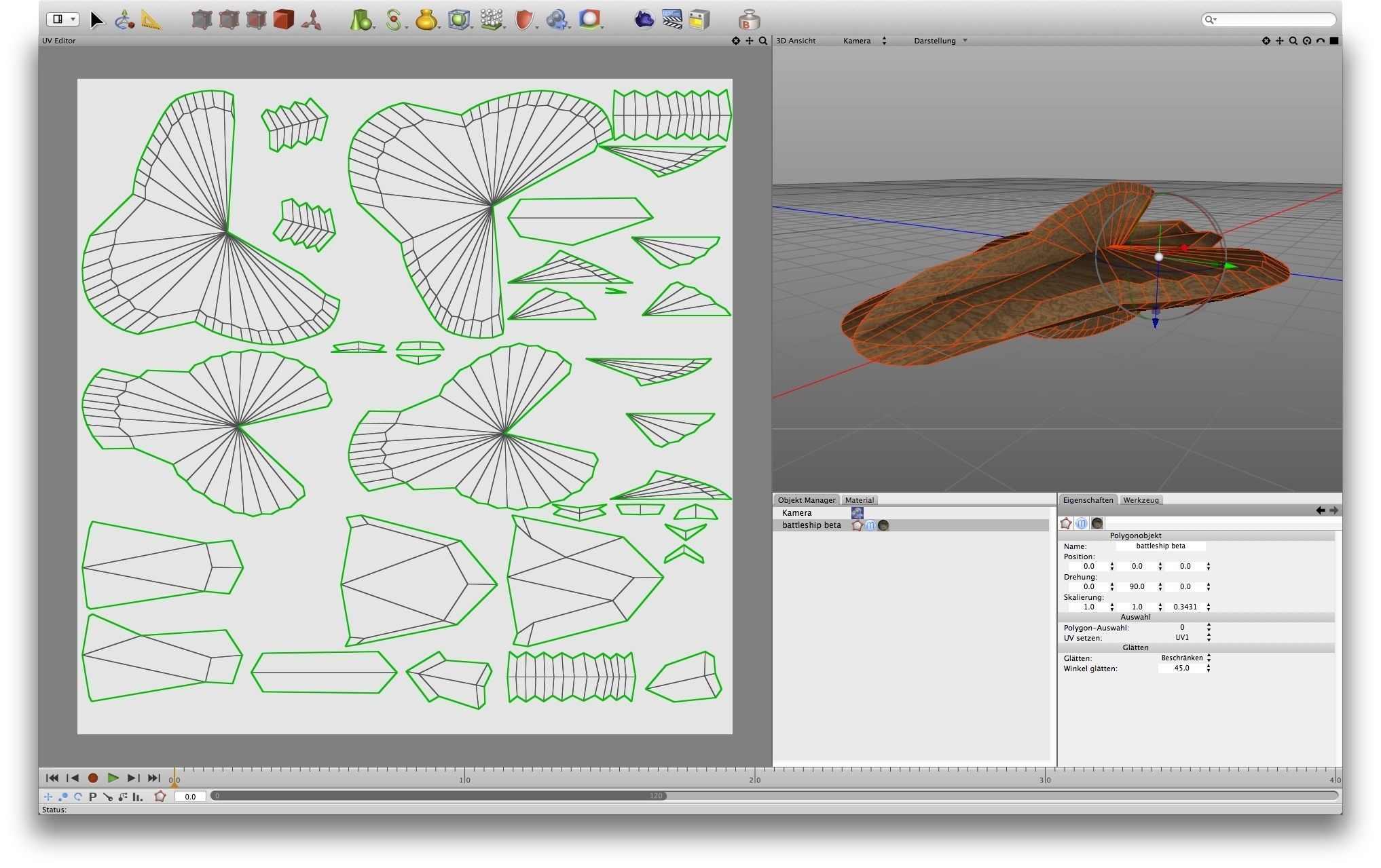Toggle the P parameter keyframe filter
The image size is (1381, 868).
click(x=93, y=797)
